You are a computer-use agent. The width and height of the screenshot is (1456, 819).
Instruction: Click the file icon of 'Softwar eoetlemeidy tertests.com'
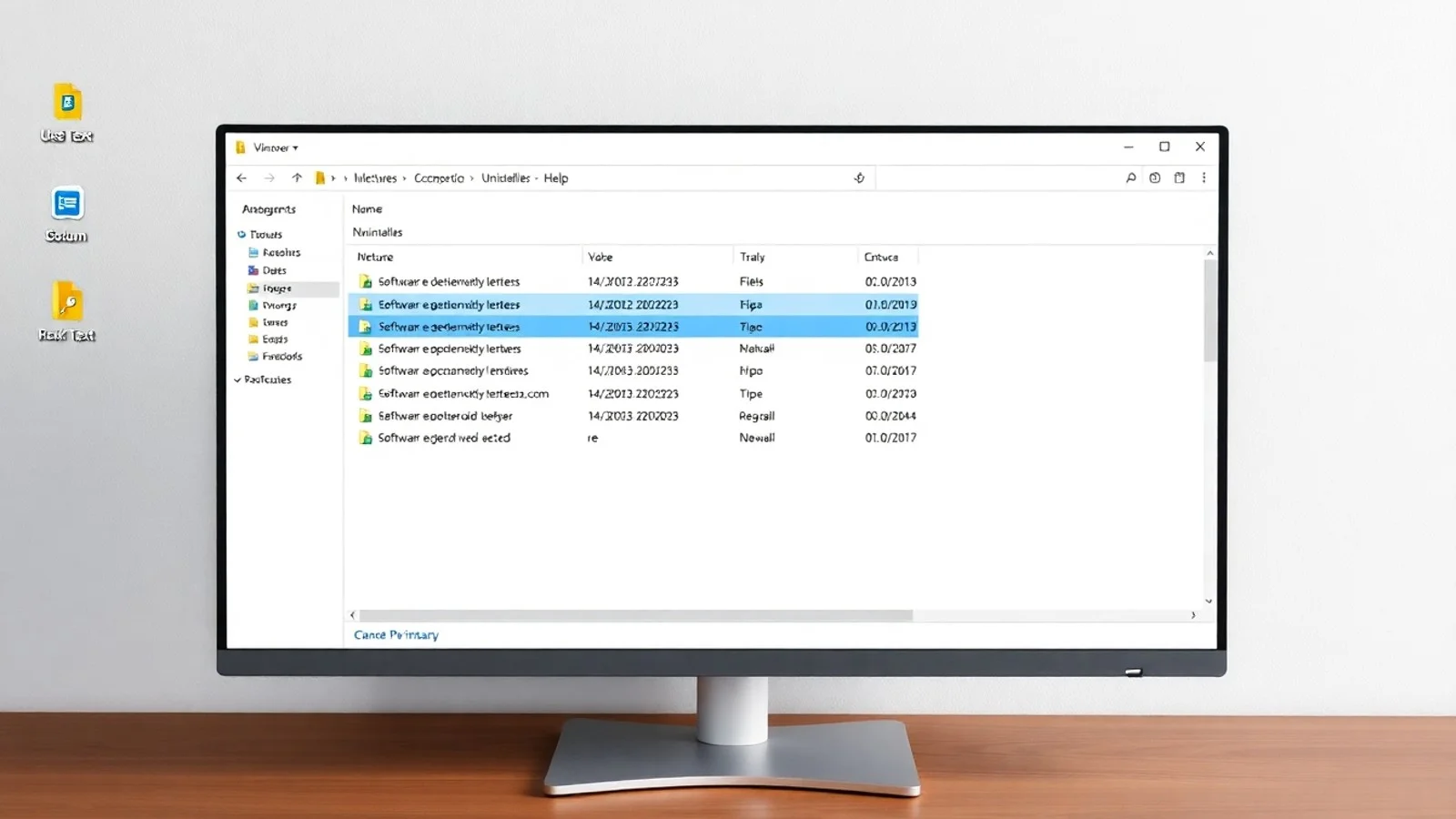pyautogui.click(x=366, y=394)
